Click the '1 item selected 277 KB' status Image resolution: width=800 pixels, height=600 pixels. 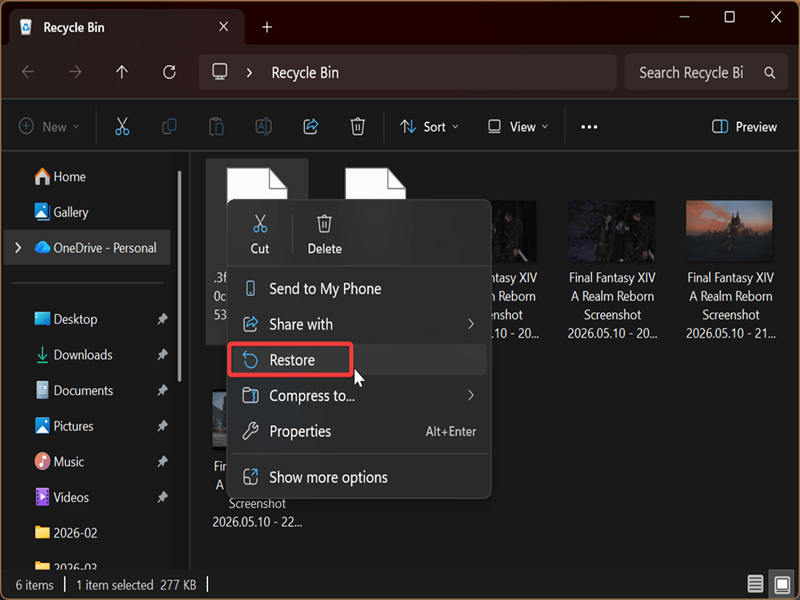136,585
